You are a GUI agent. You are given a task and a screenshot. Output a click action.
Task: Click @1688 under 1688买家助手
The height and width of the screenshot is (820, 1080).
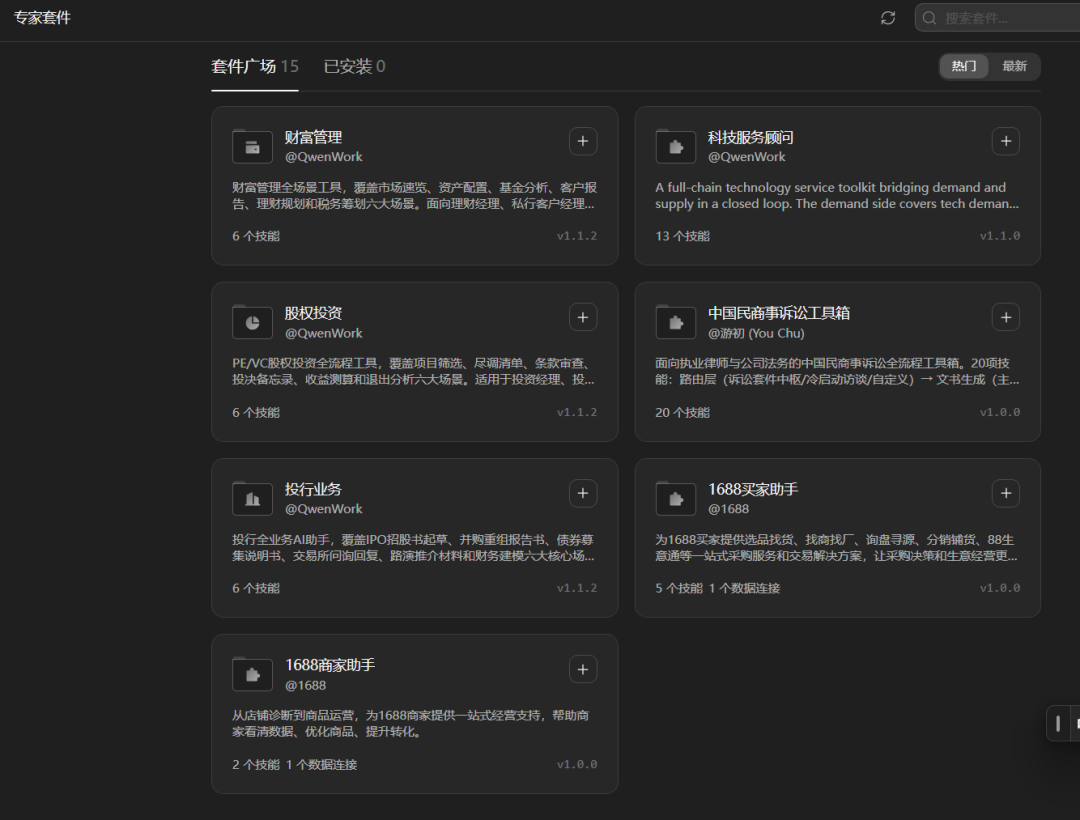(729, 509)
